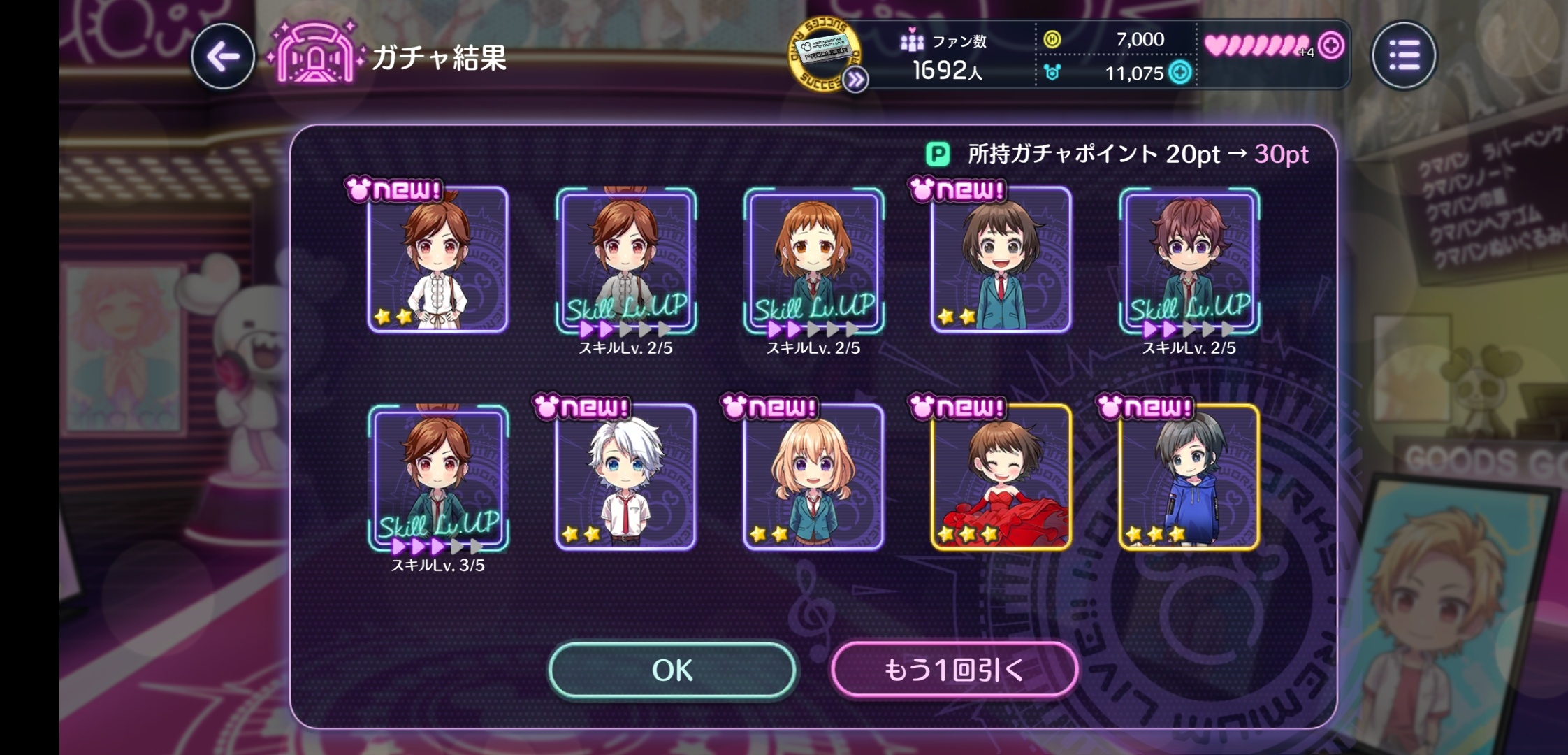Select the Skill Lv. 3/5 character card
Viewport: 1568px width, 755px height.
click(x=438, y=478)
